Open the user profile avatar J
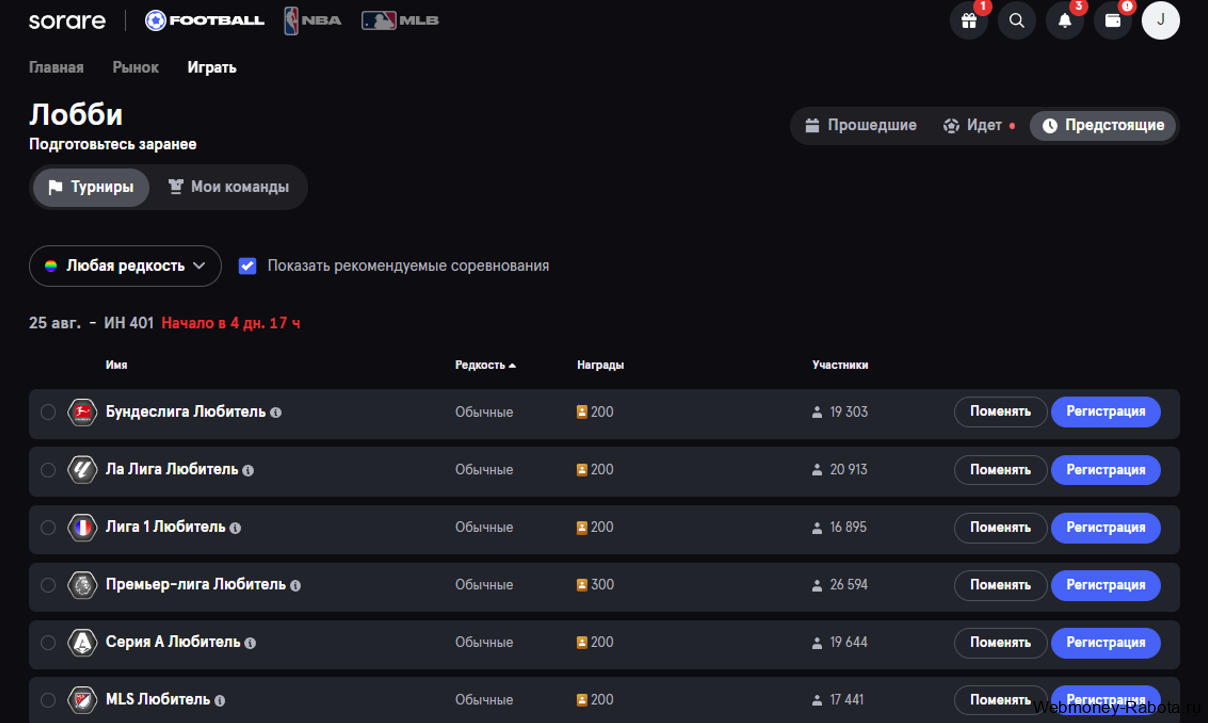Screen dimensions: 1208x723 [x=1161, y=20]
